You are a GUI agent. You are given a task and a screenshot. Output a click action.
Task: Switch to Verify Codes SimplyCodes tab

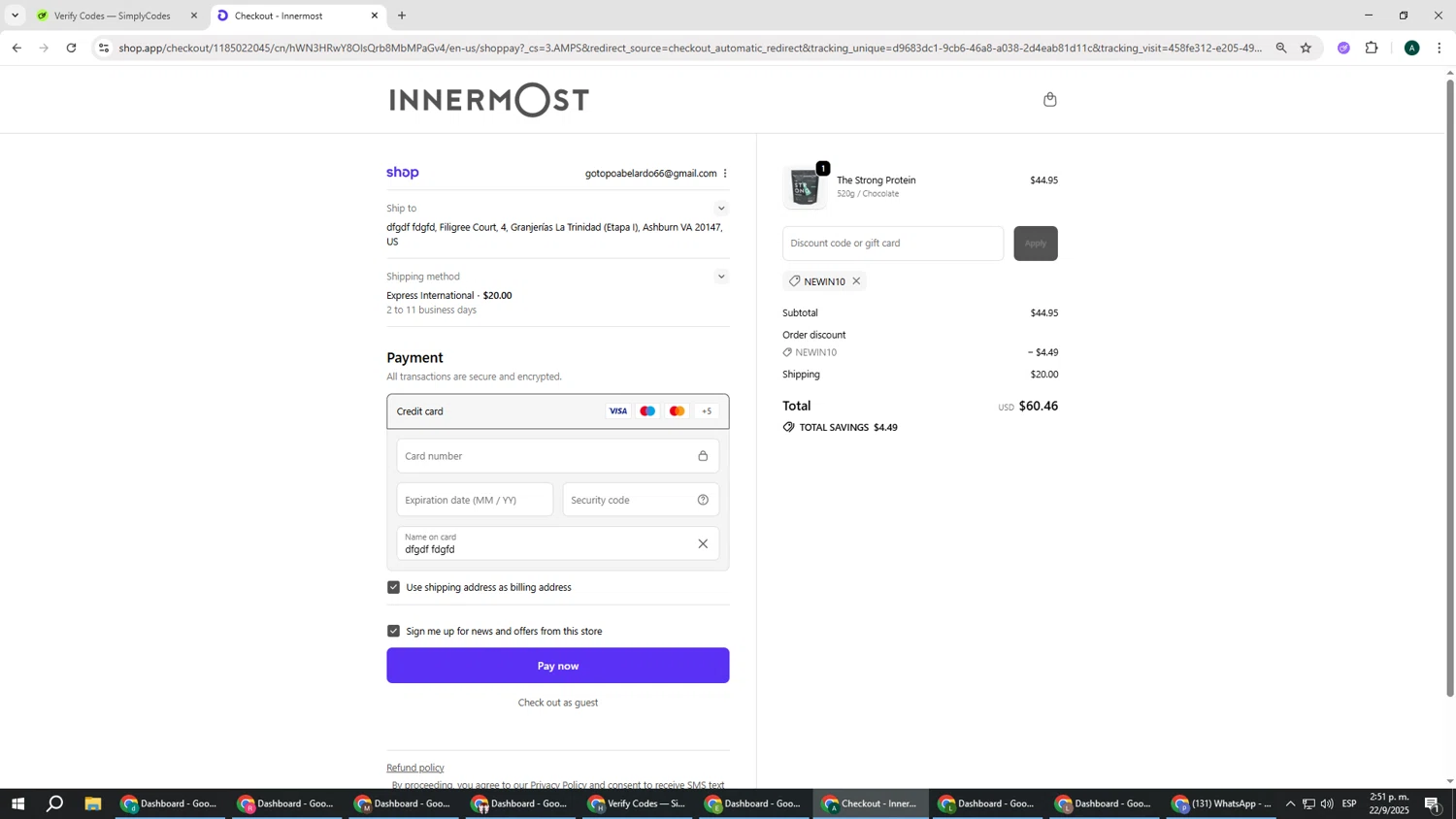click(x=114, y=16)
